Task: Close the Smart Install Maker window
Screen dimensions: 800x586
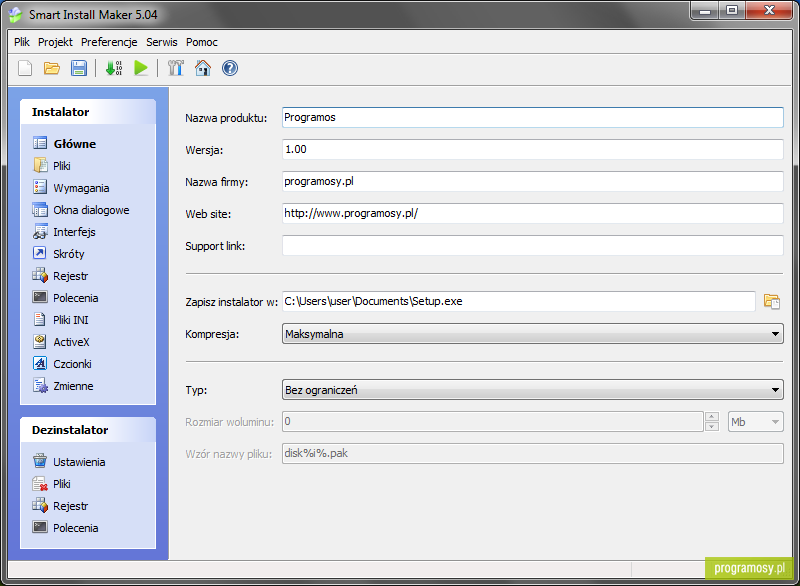Action: tap(769, 10)
